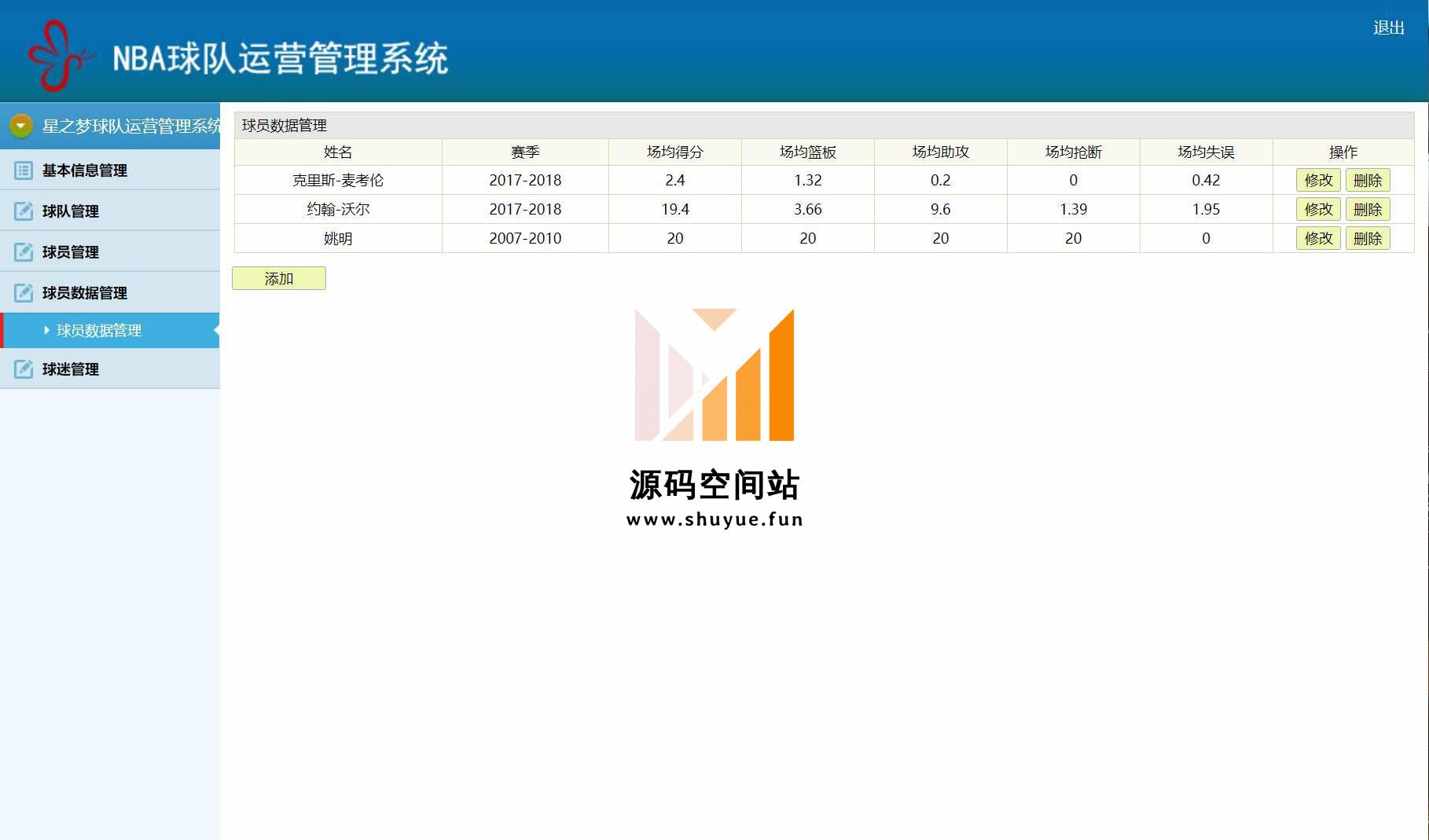The width and height of the screenshot is (1429, 840).
Task: Open the 基本信息管理 menu
Action: click(x=110, y=170)
